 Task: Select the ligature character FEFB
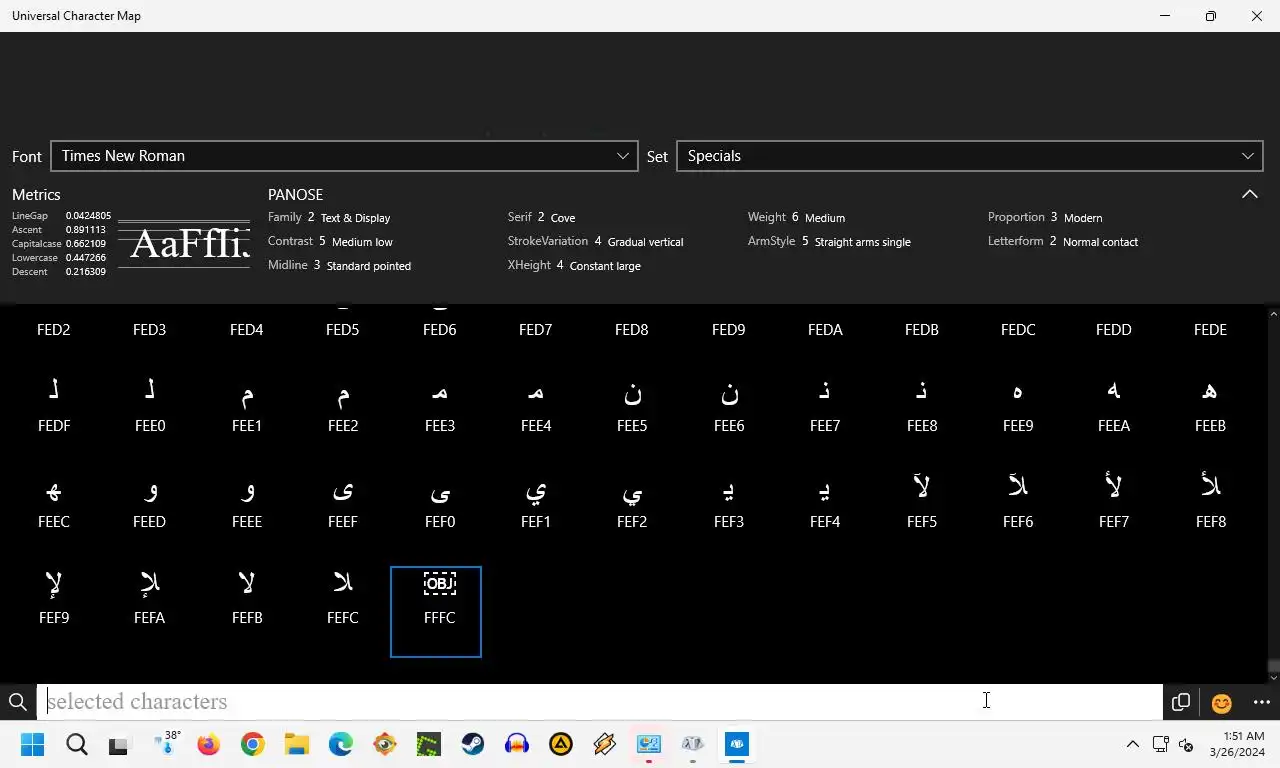(x=247, y=600)
